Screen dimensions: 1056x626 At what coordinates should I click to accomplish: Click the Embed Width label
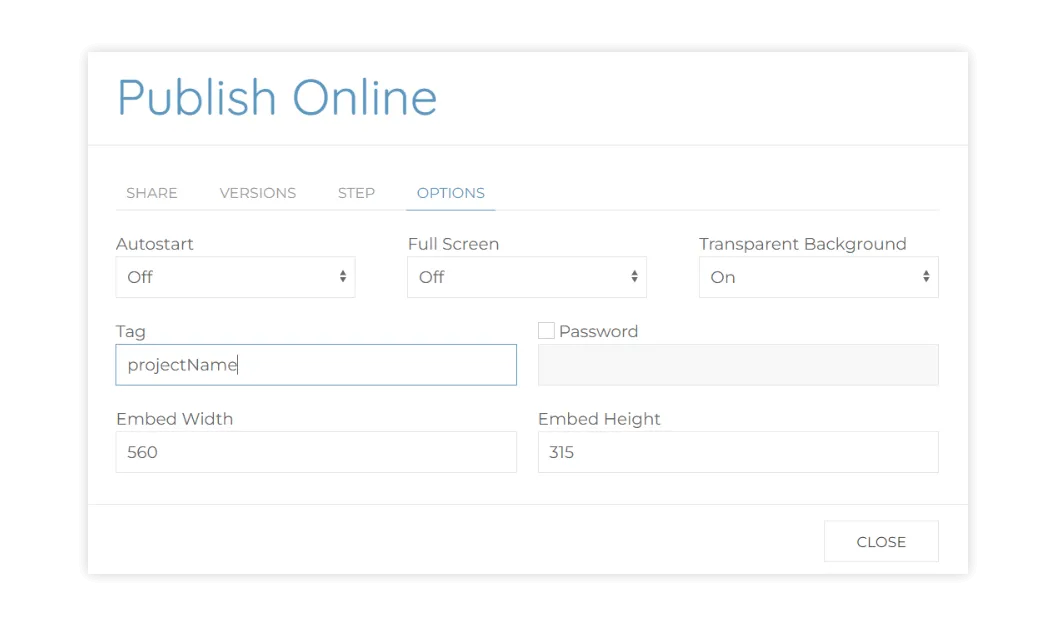tap(174, 419)
